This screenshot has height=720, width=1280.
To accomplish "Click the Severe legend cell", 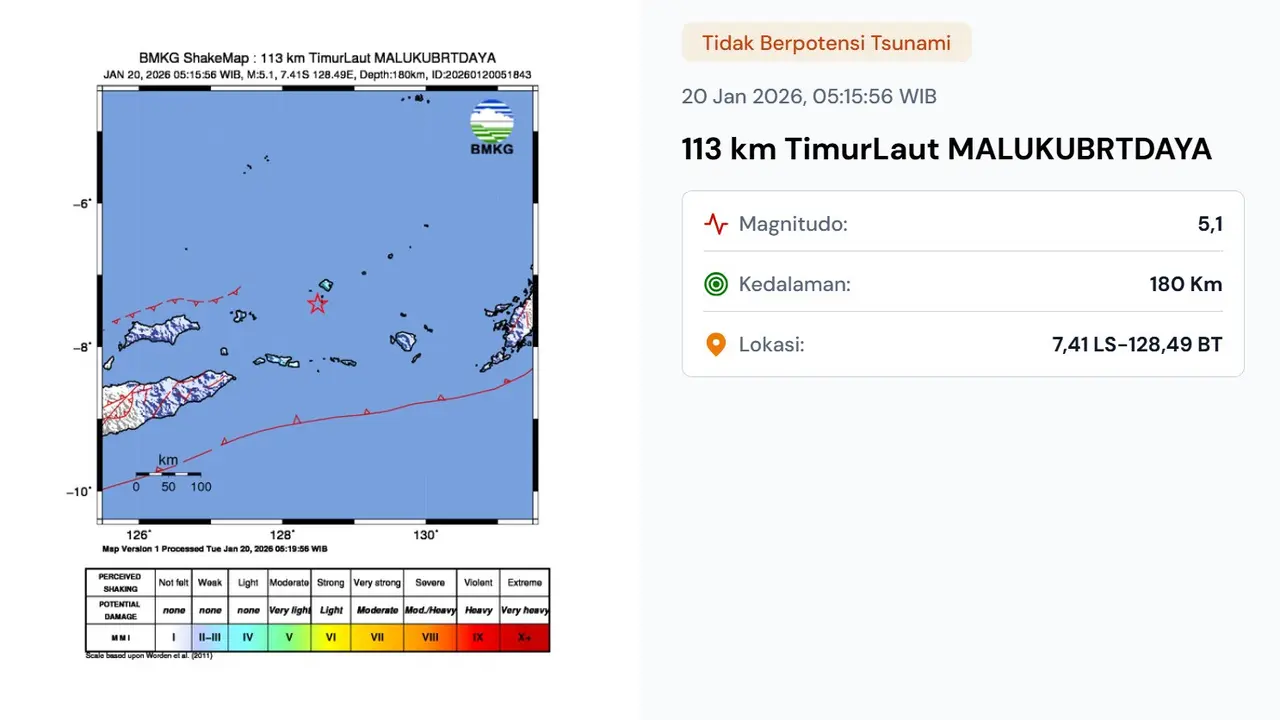I will (430, 582).
